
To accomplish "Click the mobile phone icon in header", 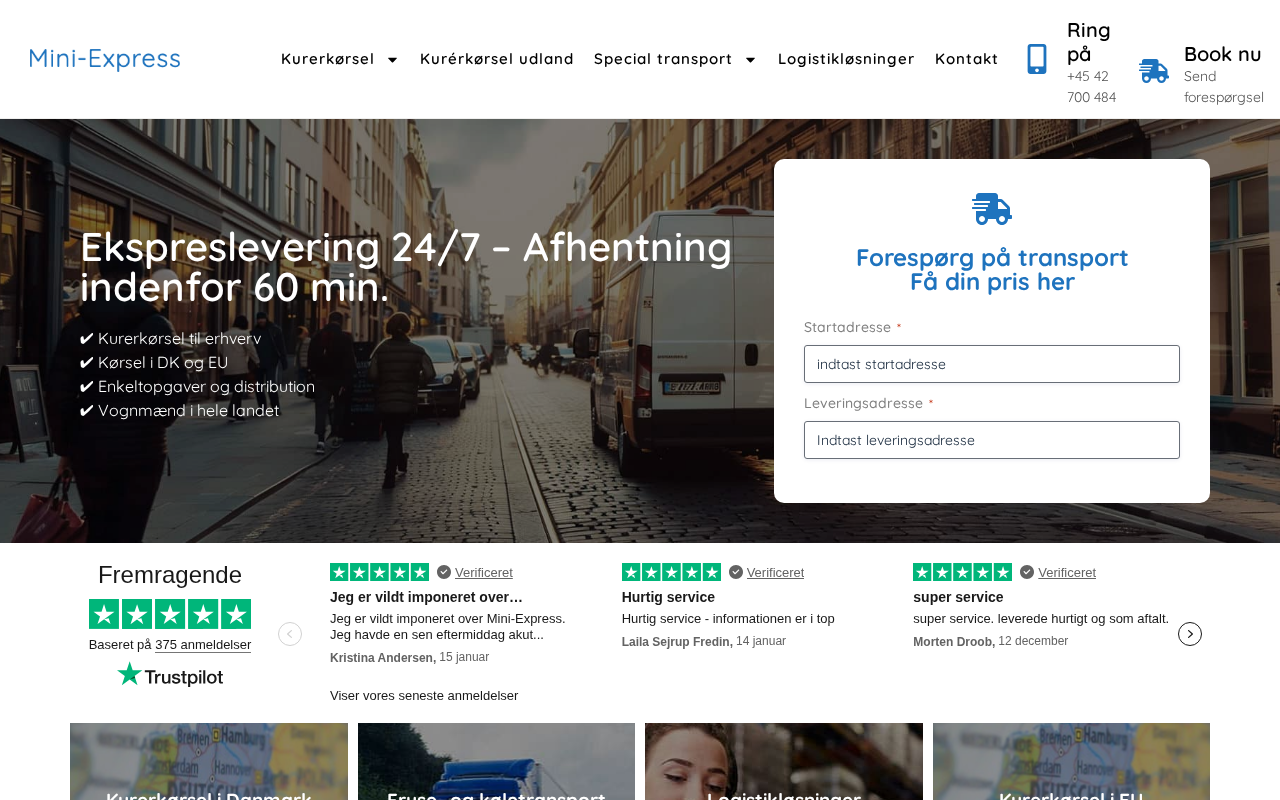I will pyautogui.click(x=1037, y=59).
